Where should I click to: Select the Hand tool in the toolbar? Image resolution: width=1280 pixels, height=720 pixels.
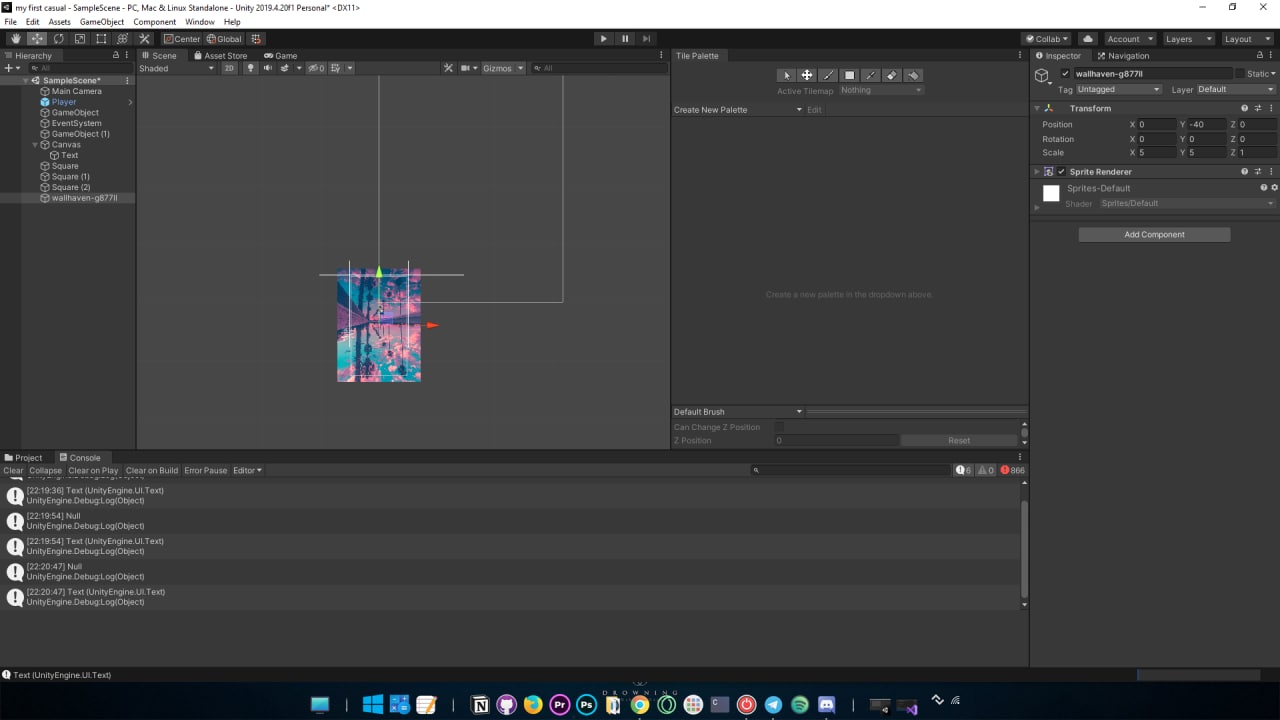[15, 39]
